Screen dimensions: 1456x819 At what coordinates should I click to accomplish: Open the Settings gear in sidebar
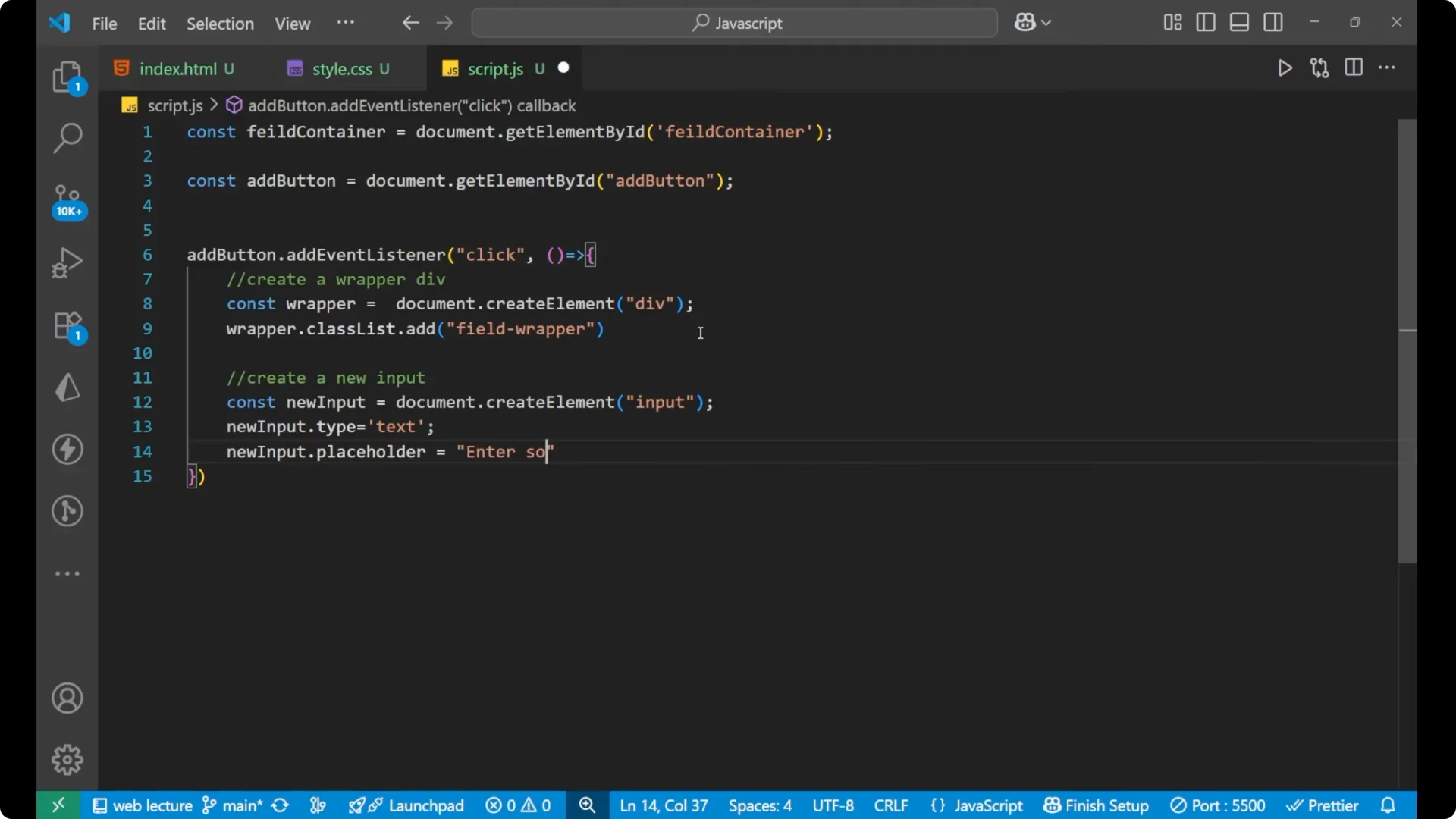67,759
